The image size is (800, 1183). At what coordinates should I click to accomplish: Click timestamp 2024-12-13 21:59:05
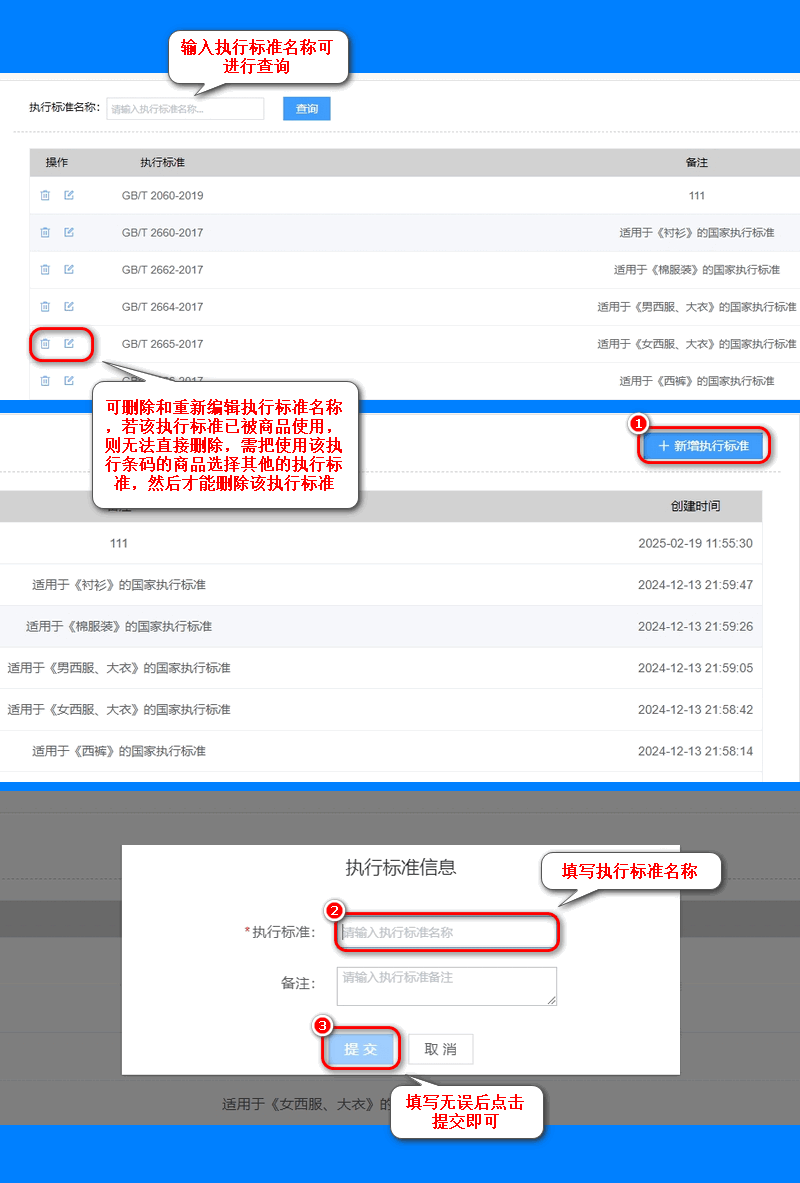pyautogui.click(x=695, y=668)
